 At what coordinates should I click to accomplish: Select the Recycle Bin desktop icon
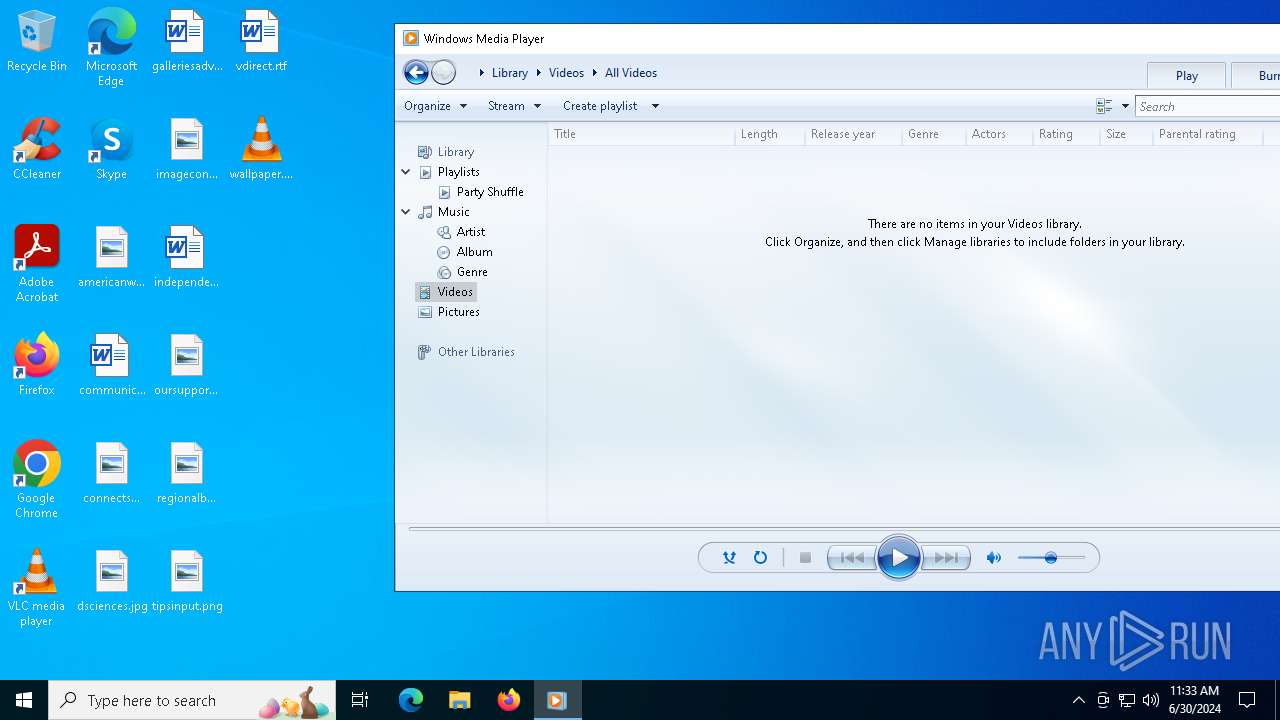37,41
